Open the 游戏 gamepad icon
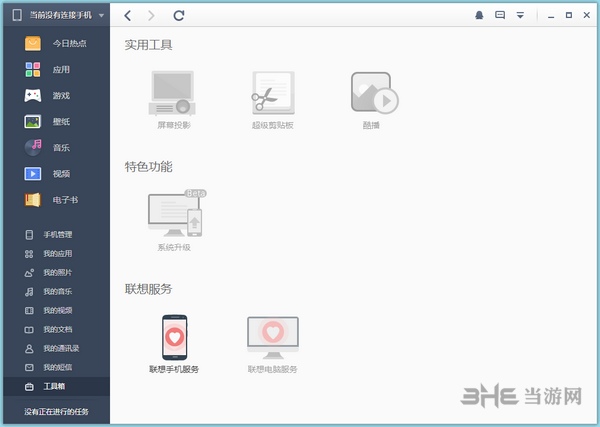600x427 pixels. 33,96
